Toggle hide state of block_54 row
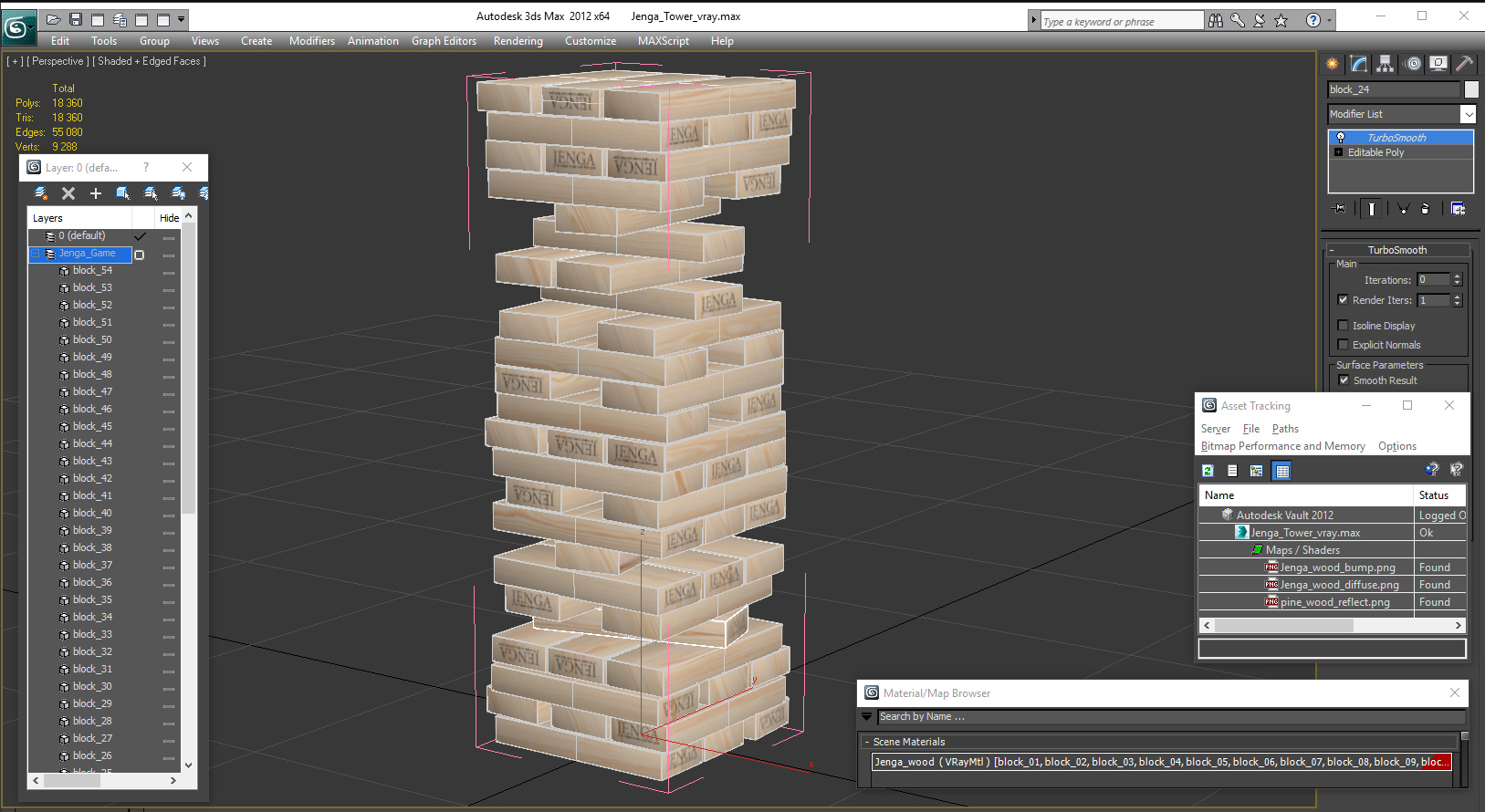 (169, 272)
